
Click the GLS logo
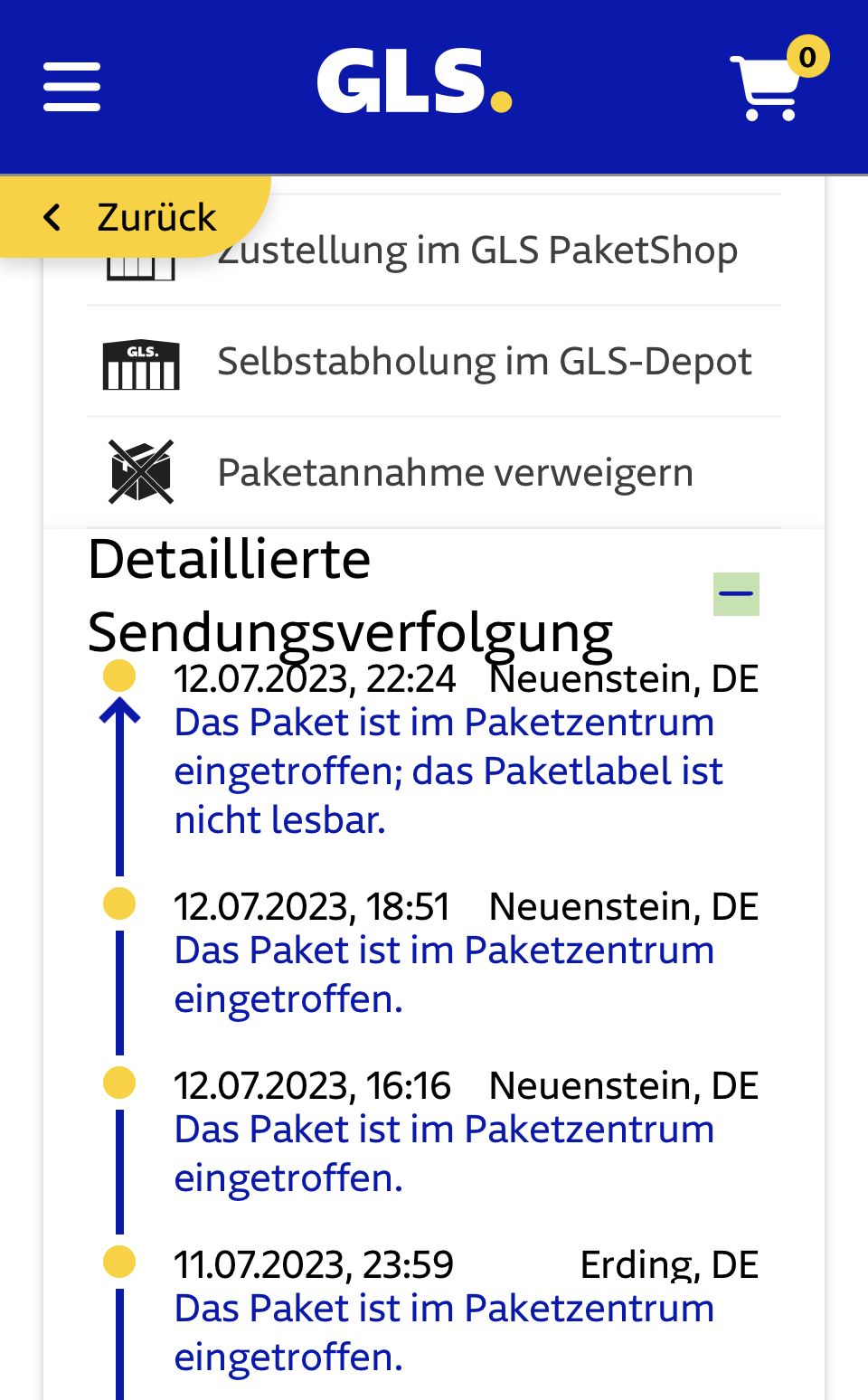pyautogui.click(x=414, y=82)
